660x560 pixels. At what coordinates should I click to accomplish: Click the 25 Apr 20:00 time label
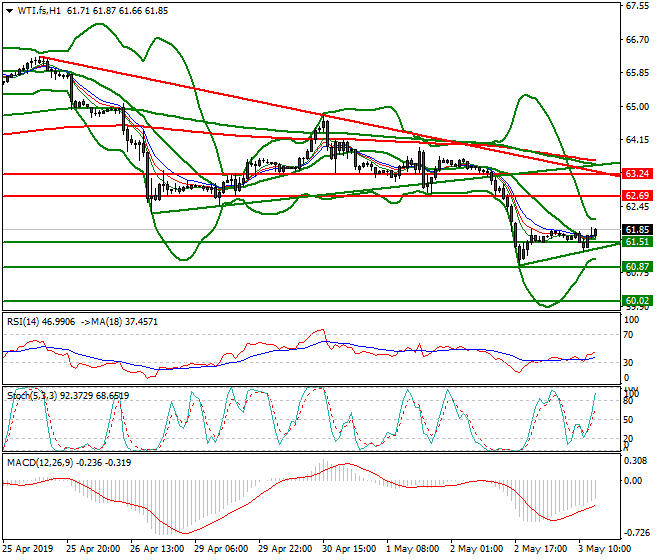point(93,549)
